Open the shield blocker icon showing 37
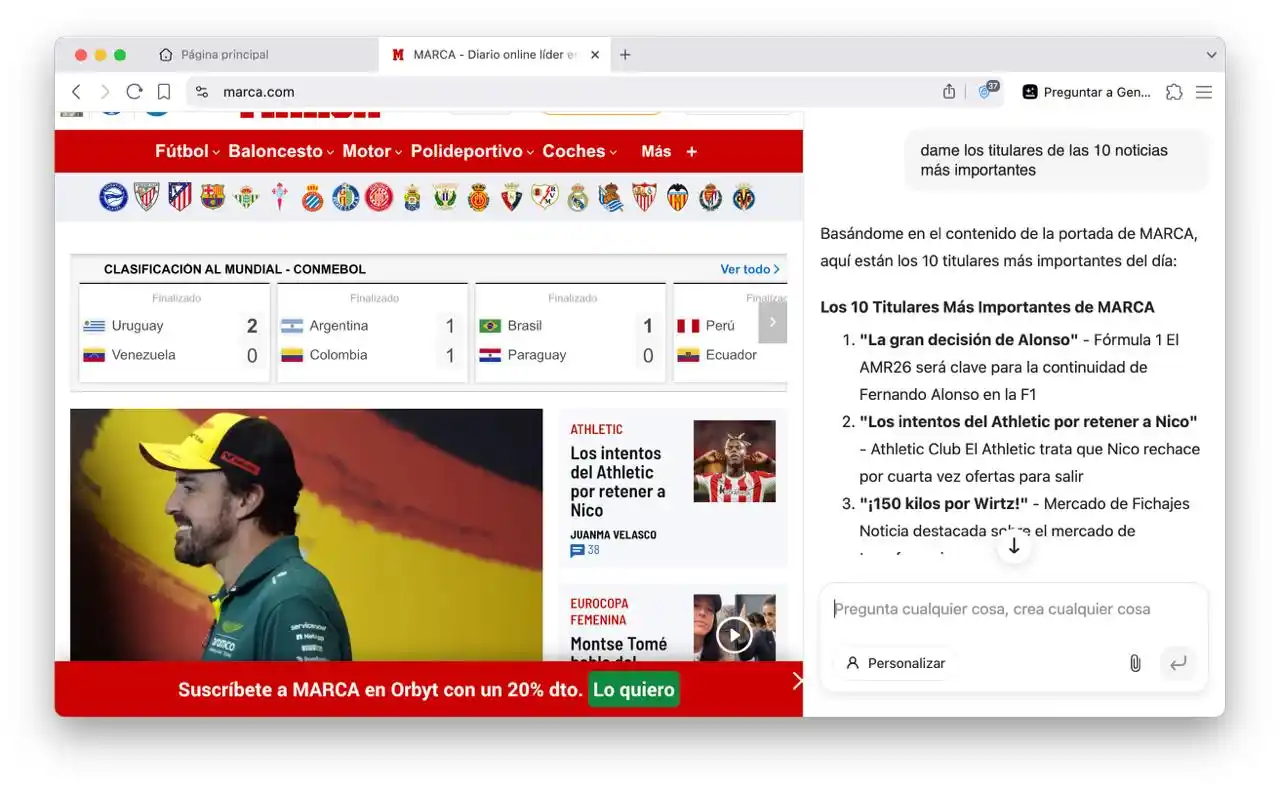The image size is (1280, 789). [x=988, y=91]
